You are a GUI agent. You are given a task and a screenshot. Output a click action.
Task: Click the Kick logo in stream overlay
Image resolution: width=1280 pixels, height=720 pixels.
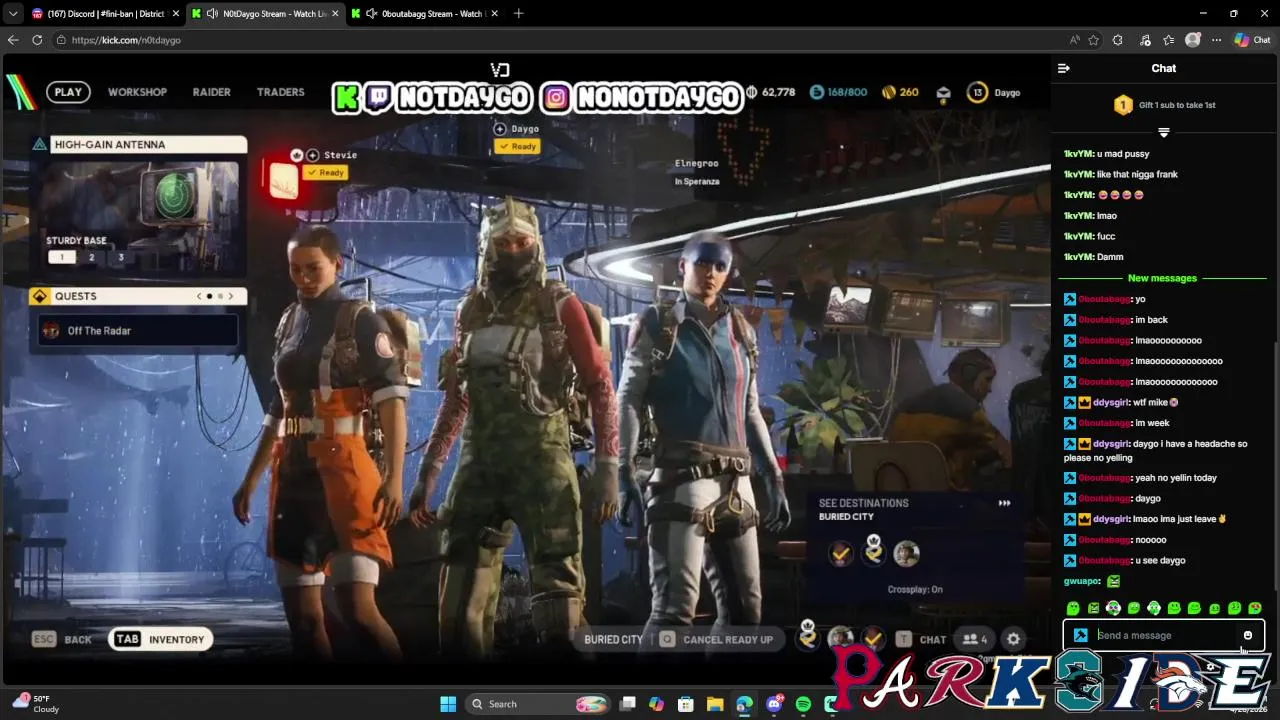[x=347, y=97]
